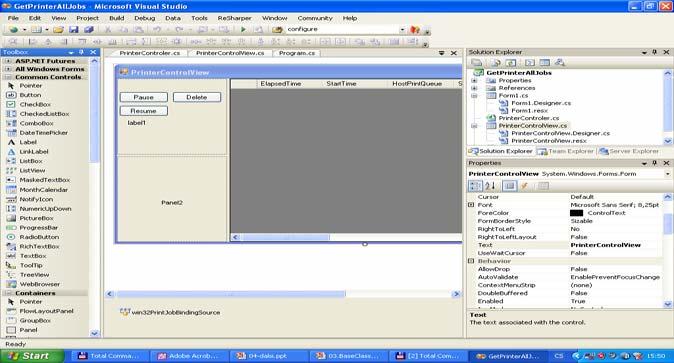Click the Save floppy disk icon

click(74, 30)
